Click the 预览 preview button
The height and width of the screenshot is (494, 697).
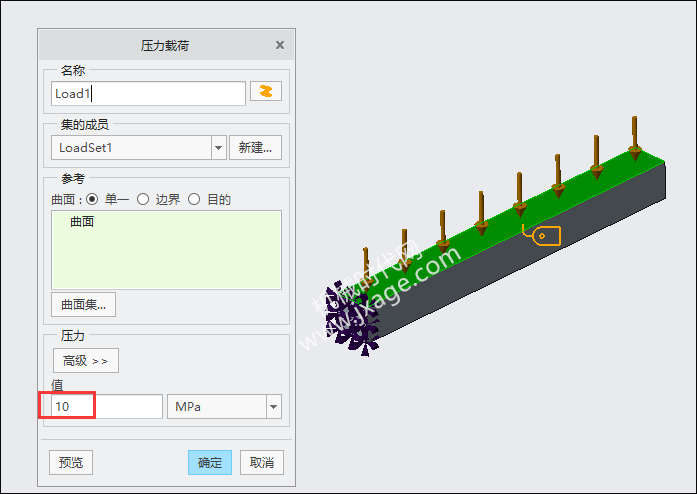tap(71, 462)
